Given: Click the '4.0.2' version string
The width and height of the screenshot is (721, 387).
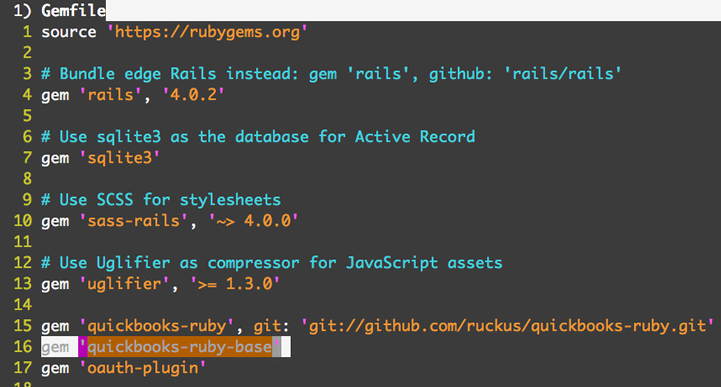Looking at the screenshot, I should coord(193,95).
